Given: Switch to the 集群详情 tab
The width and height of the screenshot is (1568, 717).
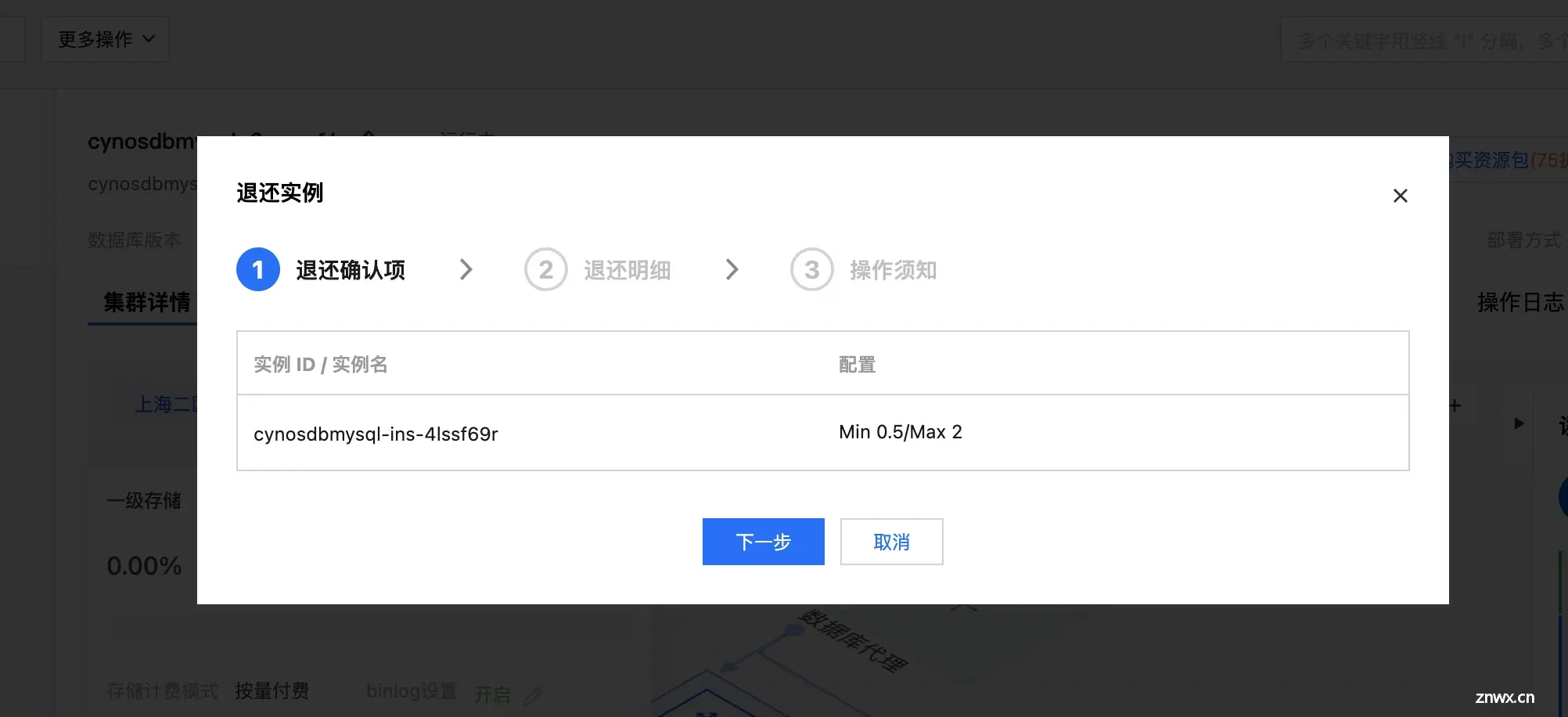Looking at the screenshot, I should 147,302.
